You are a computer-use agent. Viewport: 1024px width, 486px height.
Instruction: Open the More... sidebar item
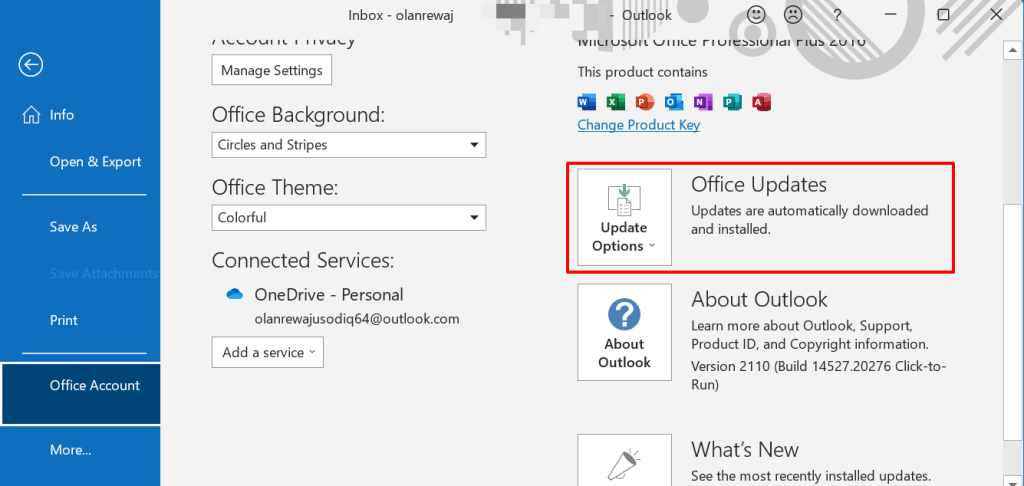click(71, 450)
